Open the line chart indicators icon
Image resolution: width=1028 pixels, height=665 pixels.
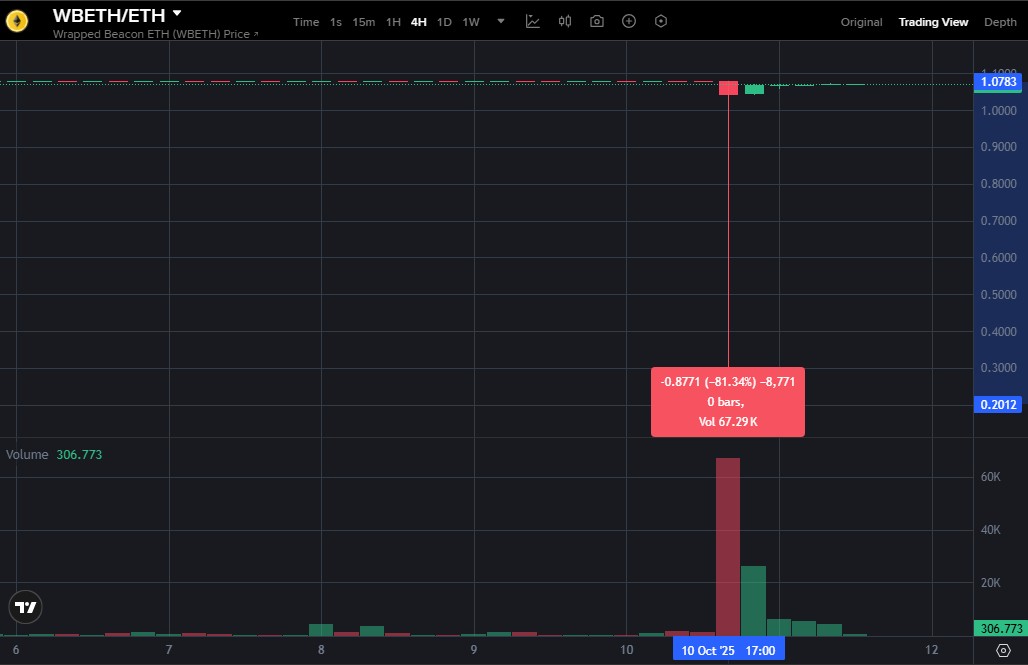pos(533,22)
